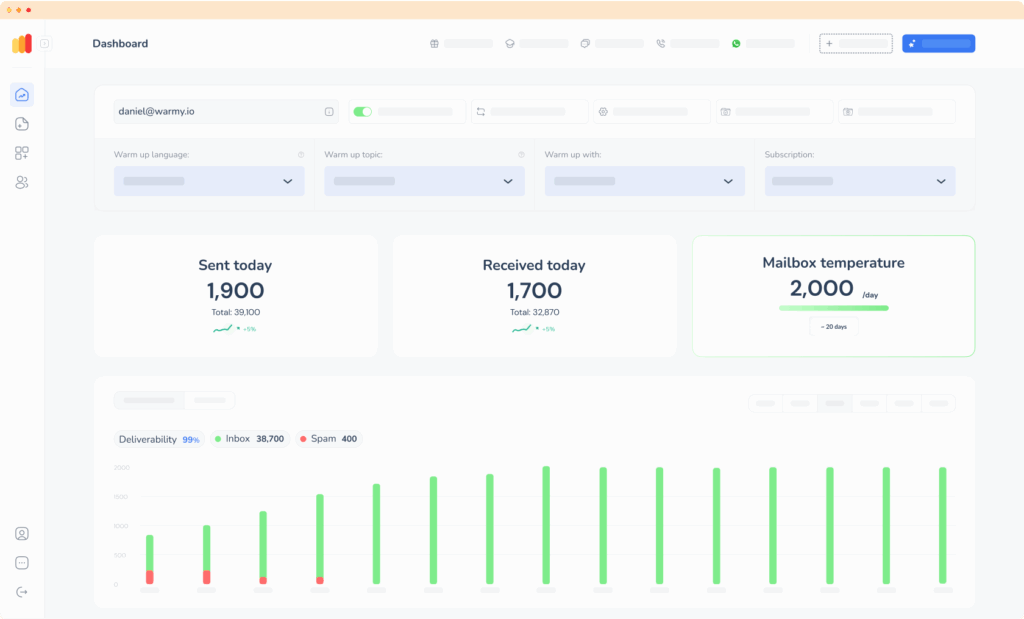Open the add-file page icon in the sidebar
The image size is (1024, 619).
click(x=22, y=124)
